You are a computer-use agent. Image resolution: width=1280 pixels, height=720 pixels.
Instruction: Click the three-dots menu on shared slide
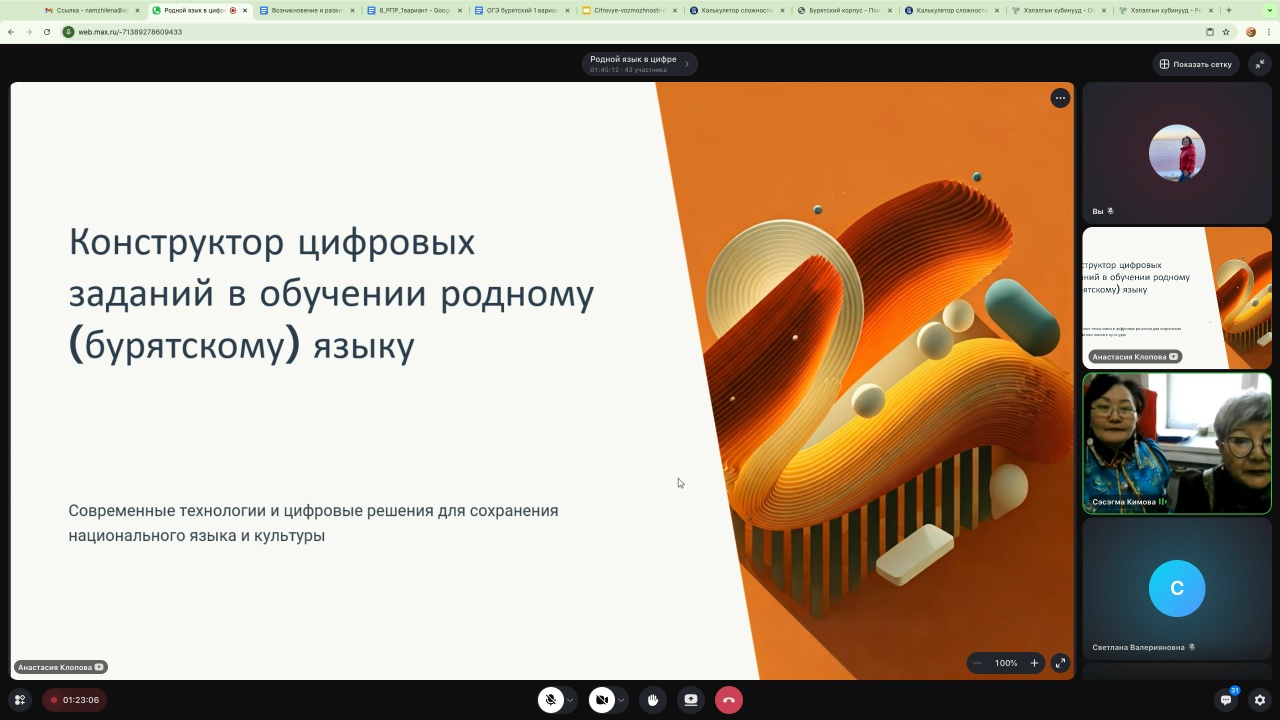coord(1060,98)
